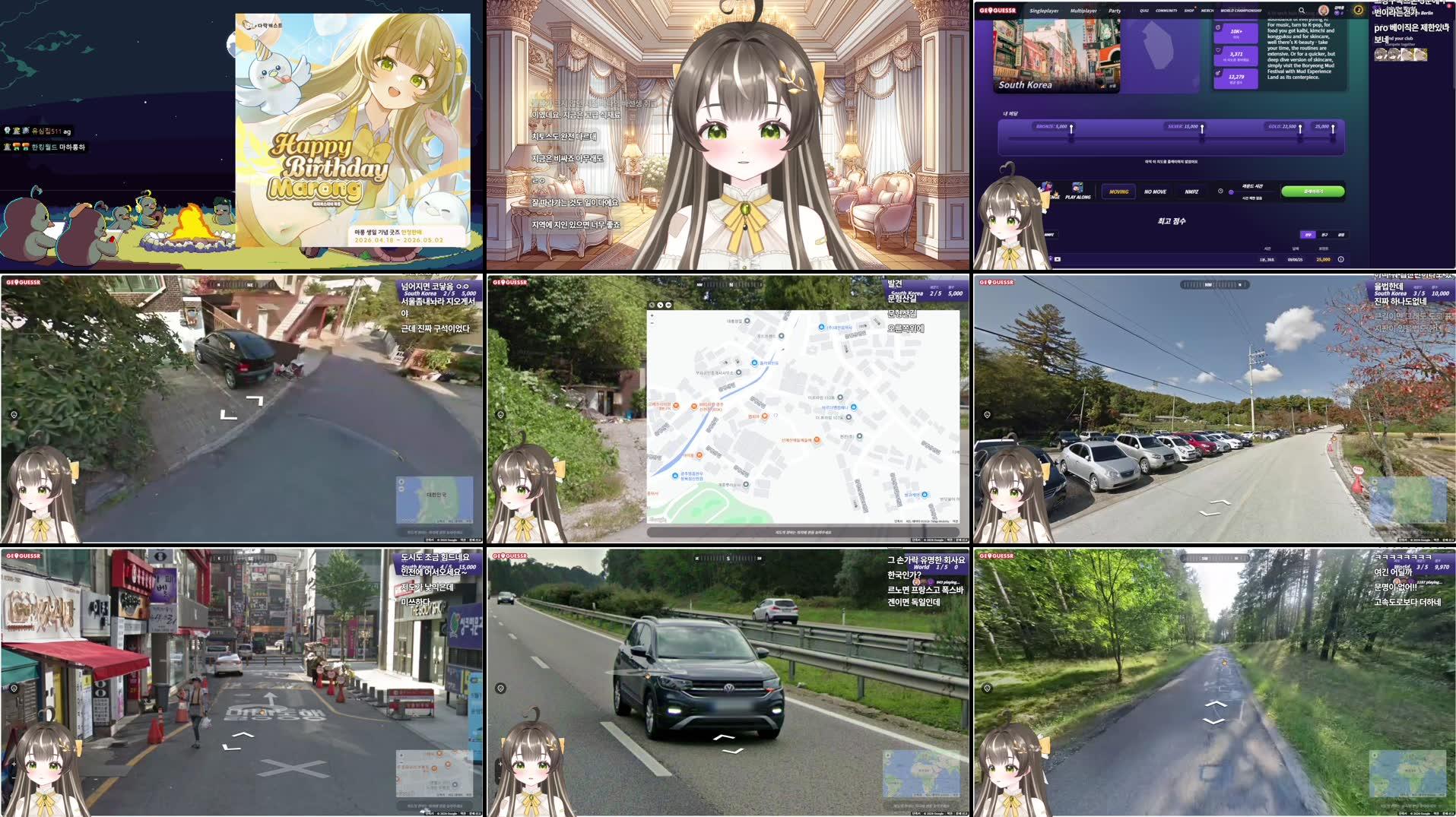Image resolution: width=1456 pixels, height=817 pixels.
Task: Click GeoGuessr logo on South Korea map page
Action: [x=998, y=11]
